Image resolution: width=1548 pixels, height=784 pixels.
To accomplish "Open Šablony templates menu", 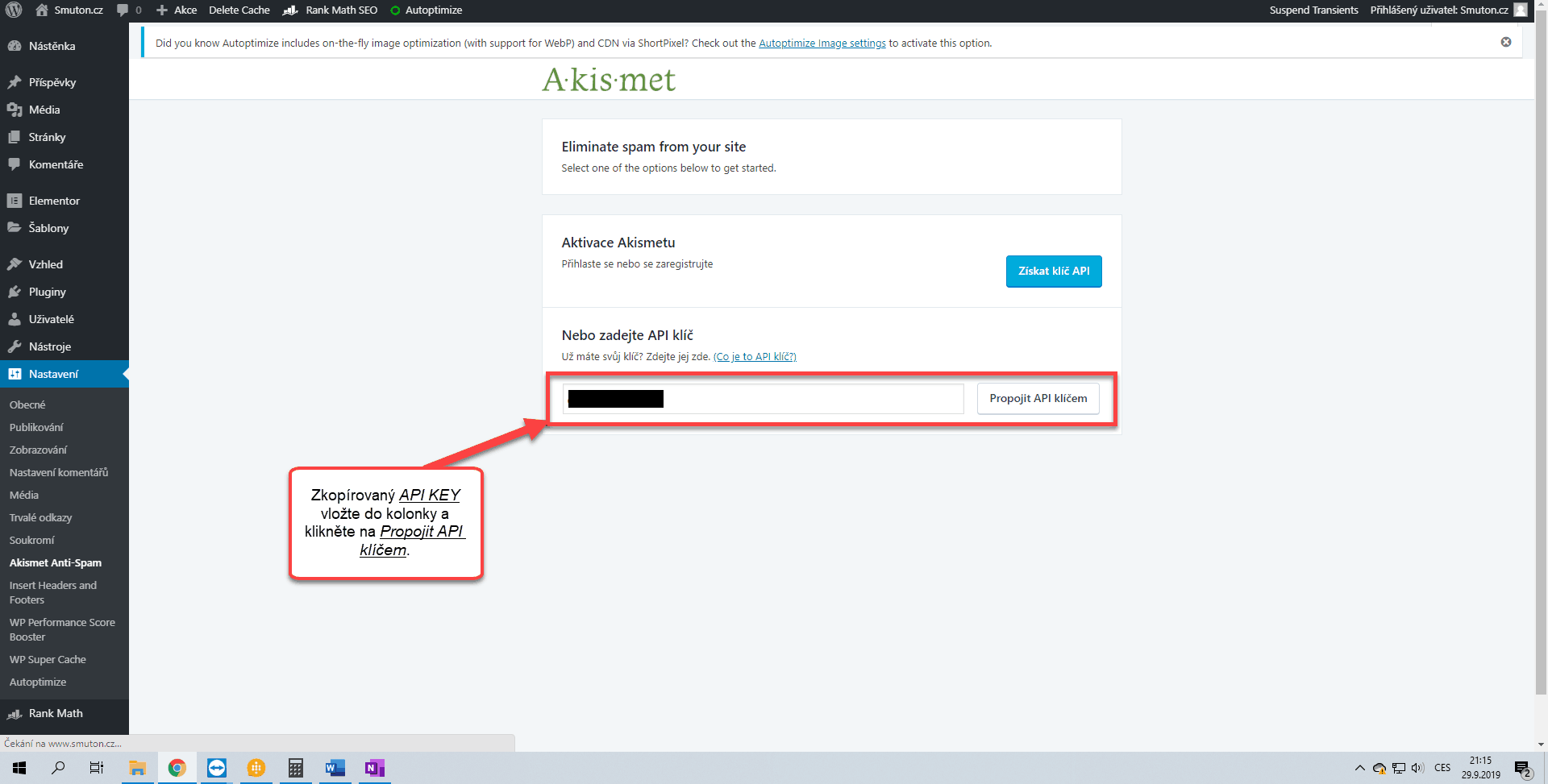I will point(64,228).
